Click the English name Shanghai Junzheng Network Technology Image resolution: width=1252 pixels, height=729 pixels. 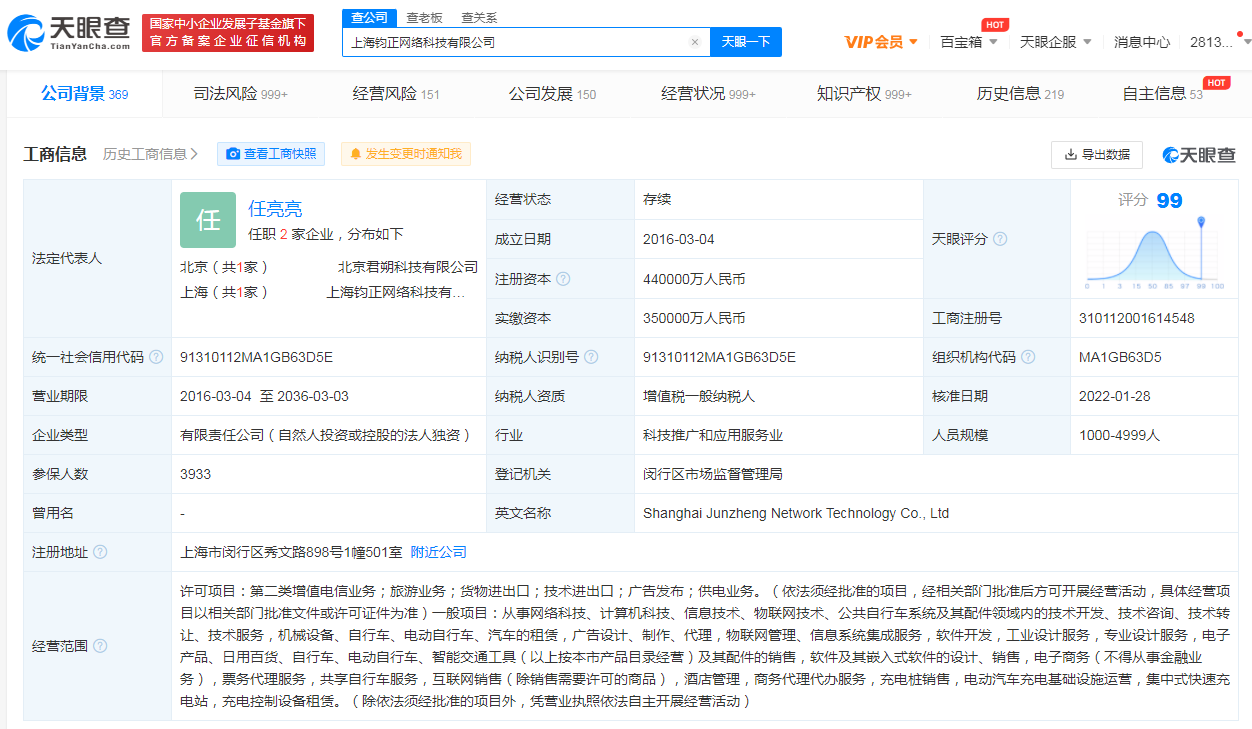click(x=796, y=513)
